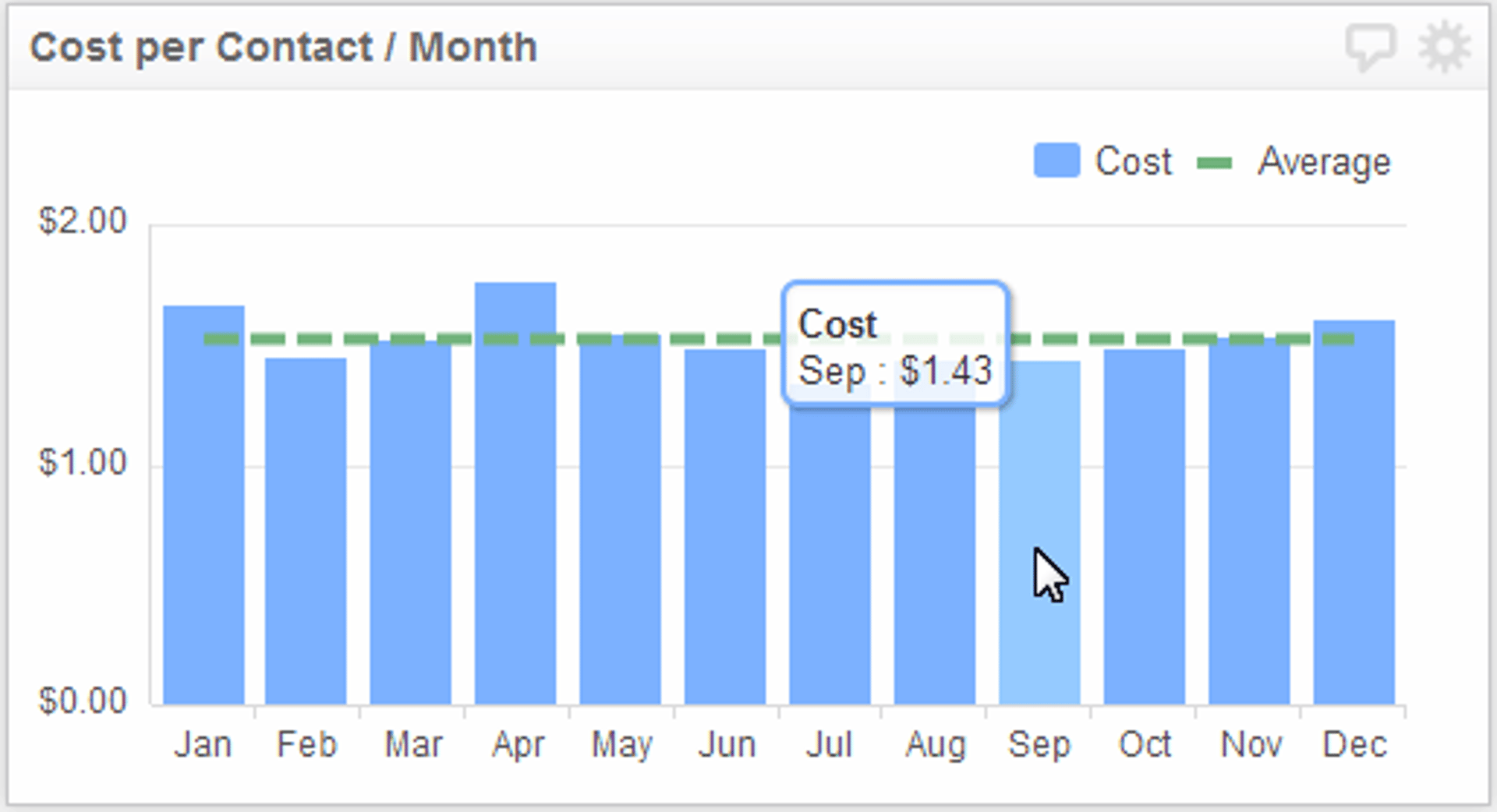Click the Jan cost bar

coord(204,507)
